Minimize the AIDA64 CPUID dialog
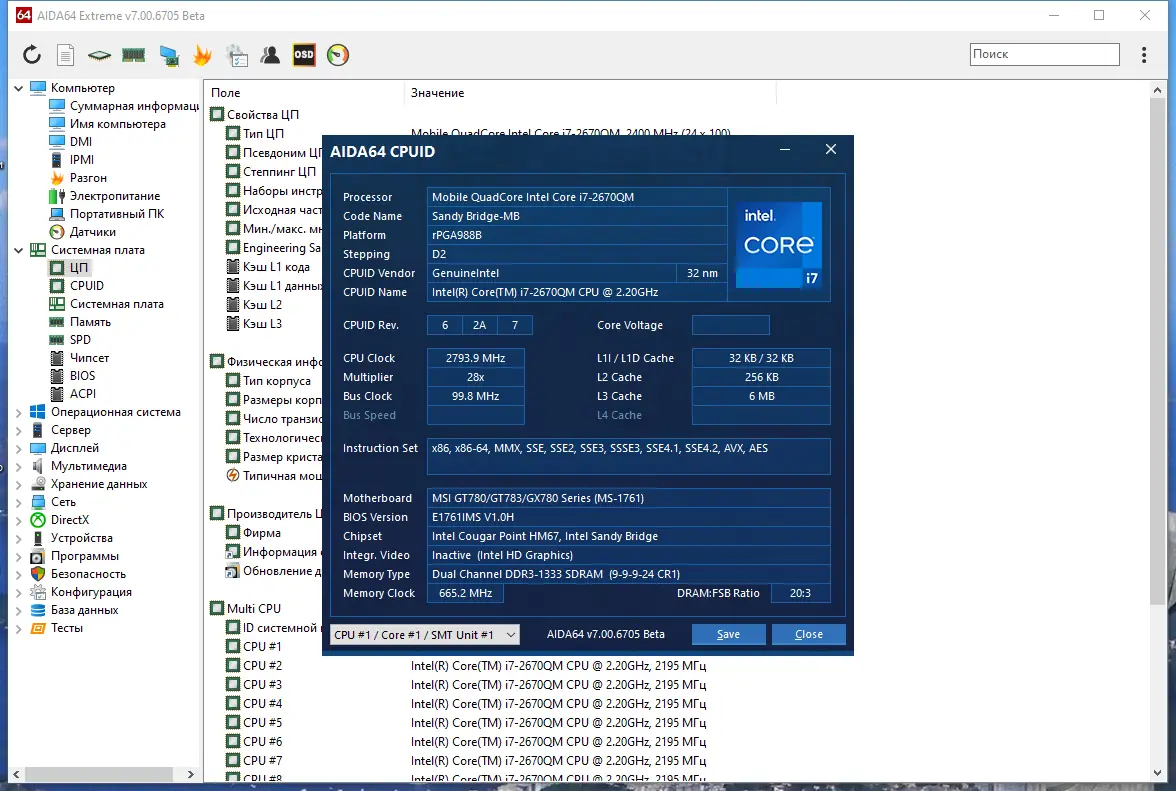The height and width of the screenshot is (791, 1176). coord(784,150)
